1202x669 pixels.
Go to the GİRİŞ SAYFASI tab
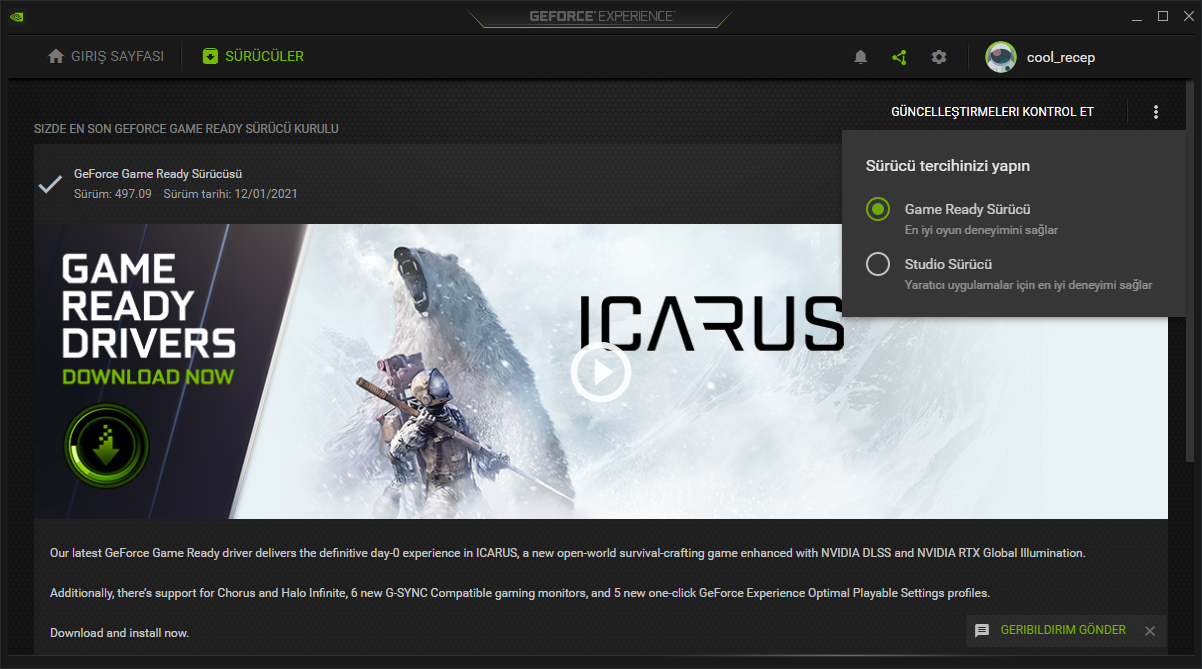[106, 56]
